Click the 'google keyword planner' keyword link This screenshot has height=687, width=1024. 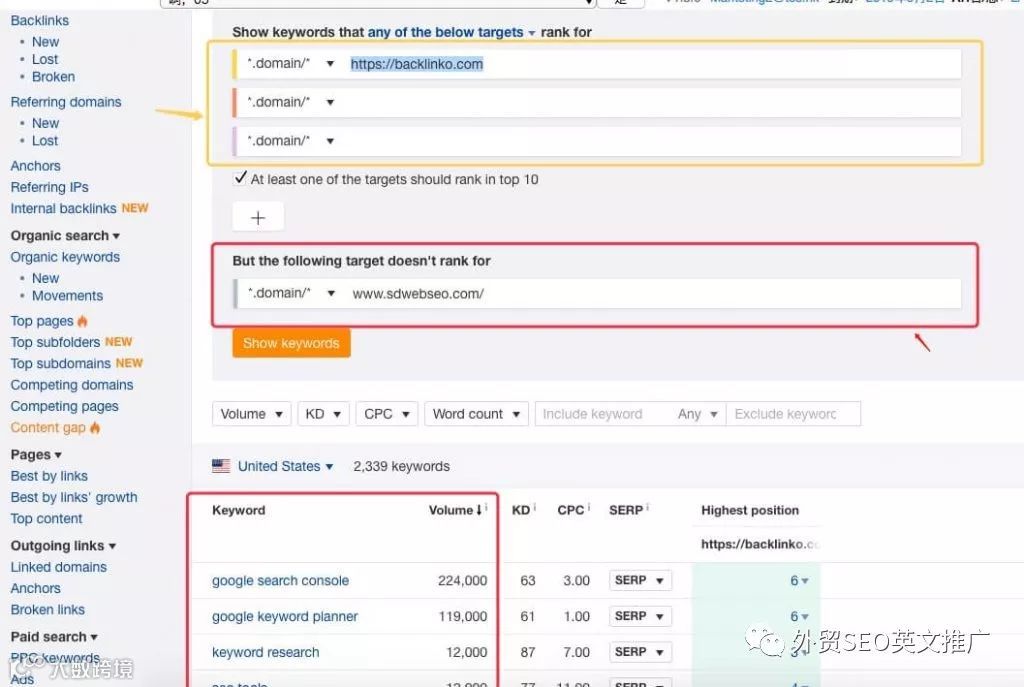point(285,616)
